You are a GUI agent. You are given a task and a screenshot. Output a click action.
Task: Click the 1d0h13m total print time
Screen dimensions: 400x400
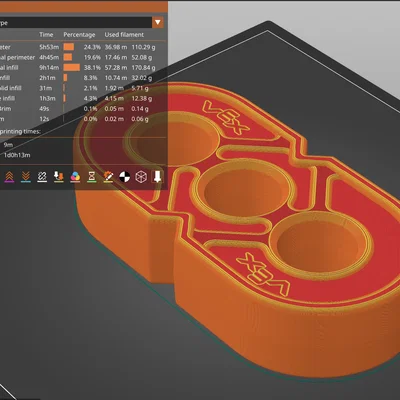click(x=17, y=155)
